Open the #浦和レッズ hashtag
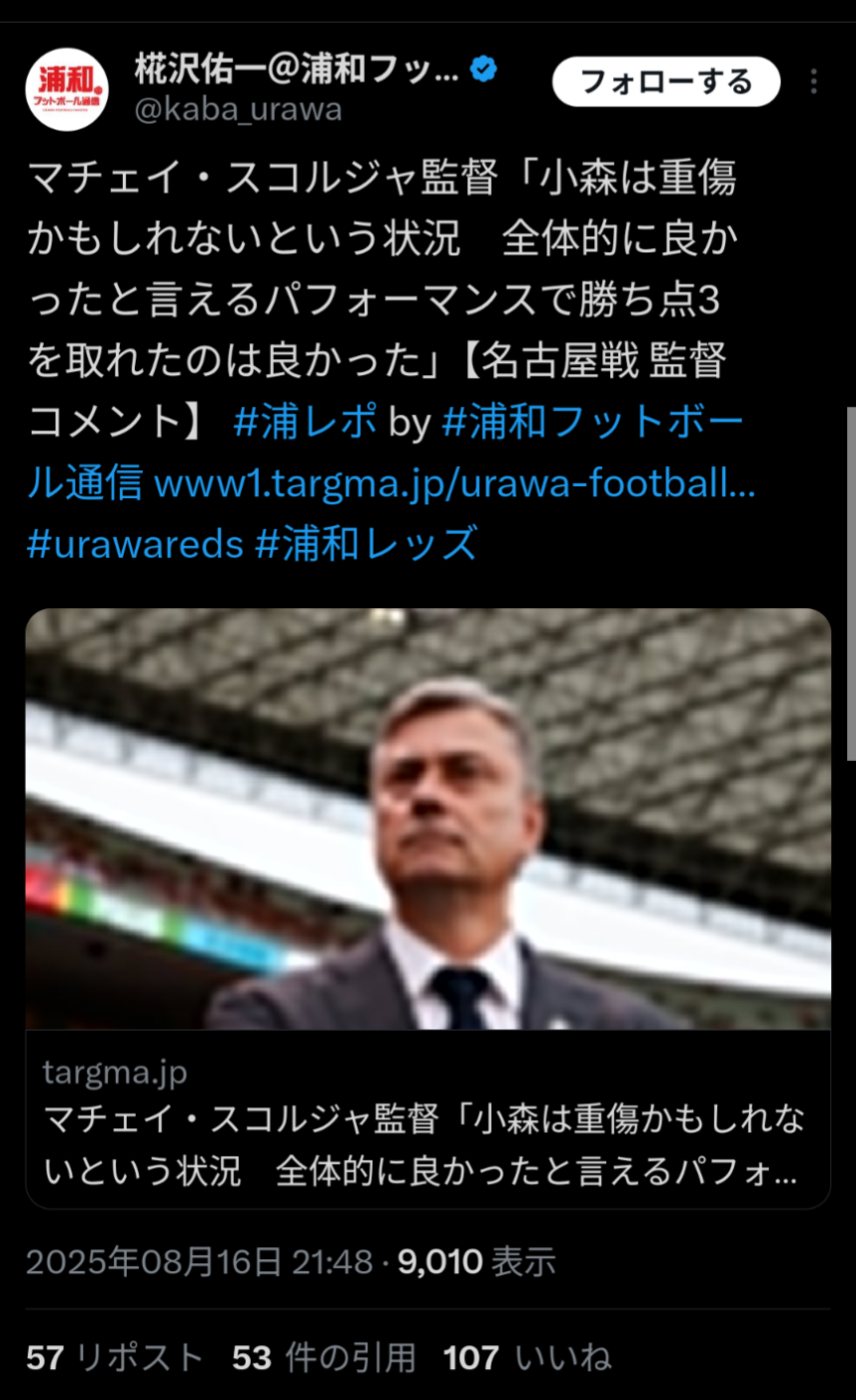Viewport: 856px width, 1400px height. click(367, 544)
